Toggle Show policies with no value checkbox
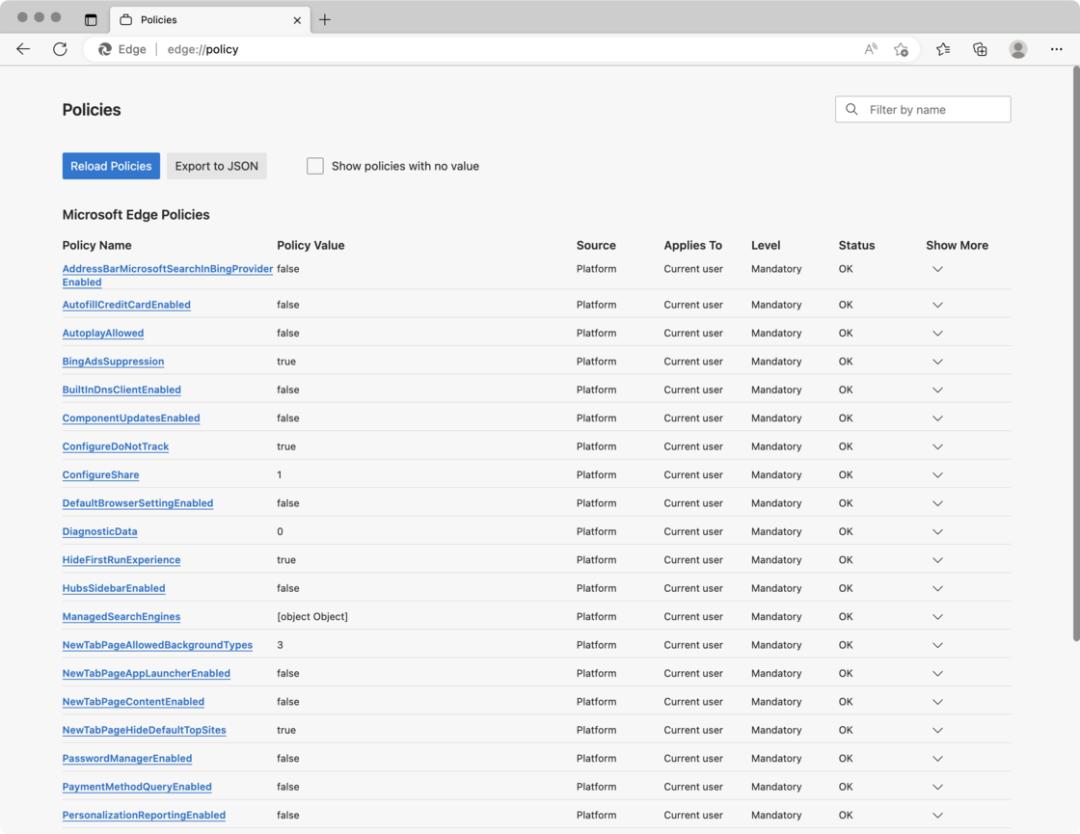 tap(315, 166)
